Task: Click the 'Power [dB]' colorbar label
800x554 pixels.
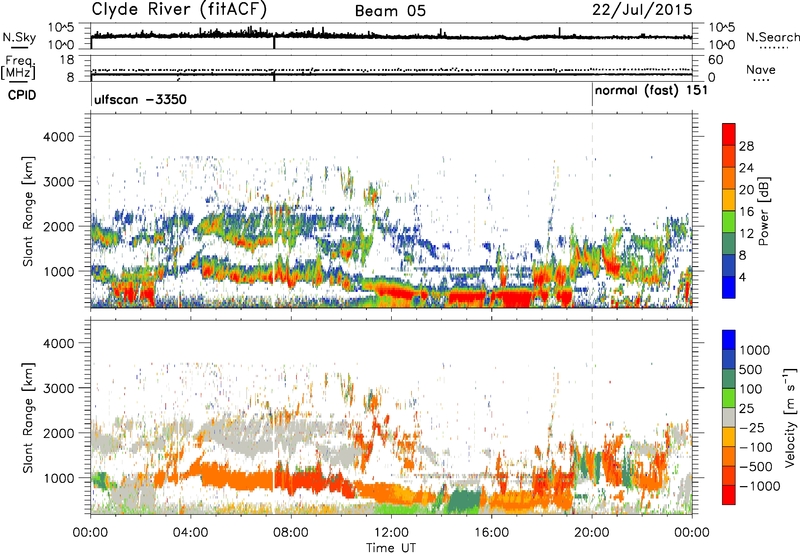Action: tap(763, 211)
